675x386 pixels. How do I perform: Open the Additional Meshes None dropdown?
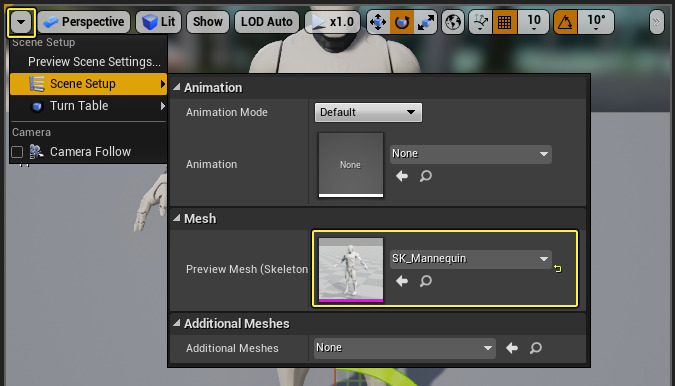pyautogui.click(x=404, y=348)
